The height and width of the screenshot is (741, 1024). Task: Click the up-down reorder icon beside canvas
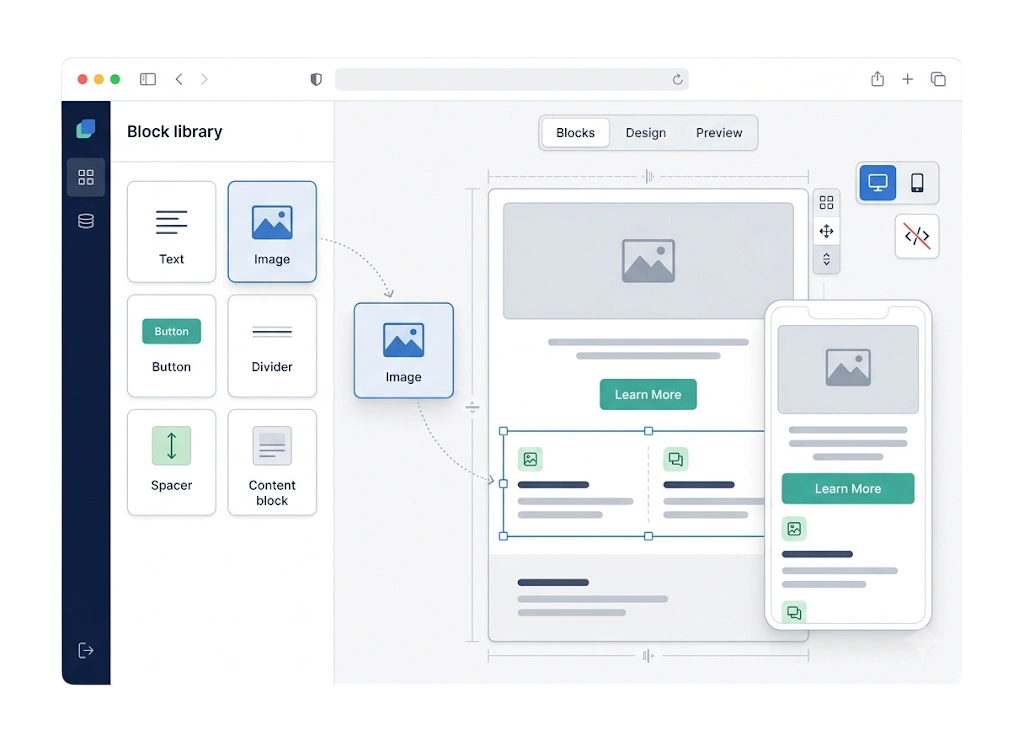pyautogui.click(x=826, y=259)
